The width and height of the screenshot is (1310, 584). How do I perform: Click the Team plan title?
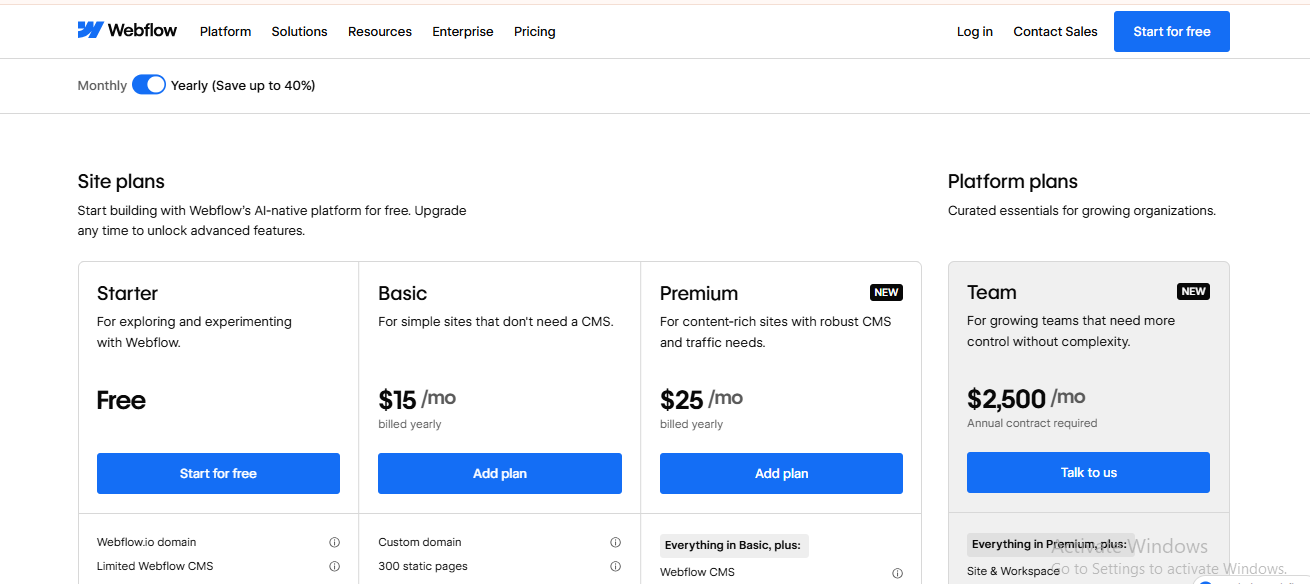(x=992, y=292)
